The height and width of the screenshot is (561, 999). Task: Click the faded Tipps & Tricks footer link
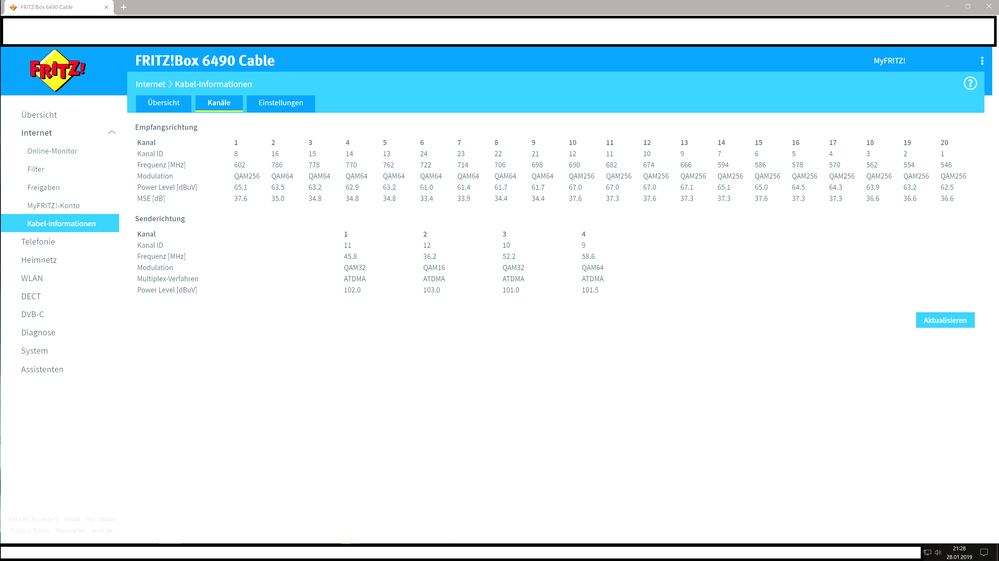(30, 530)
